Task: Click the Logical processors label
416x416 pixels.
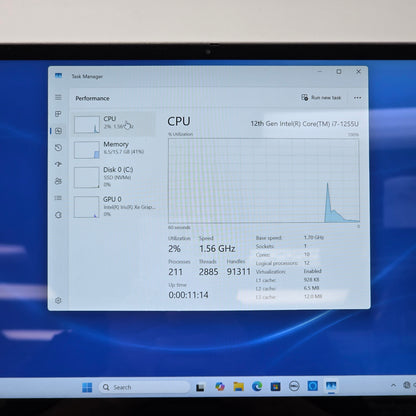Action: 277,263
